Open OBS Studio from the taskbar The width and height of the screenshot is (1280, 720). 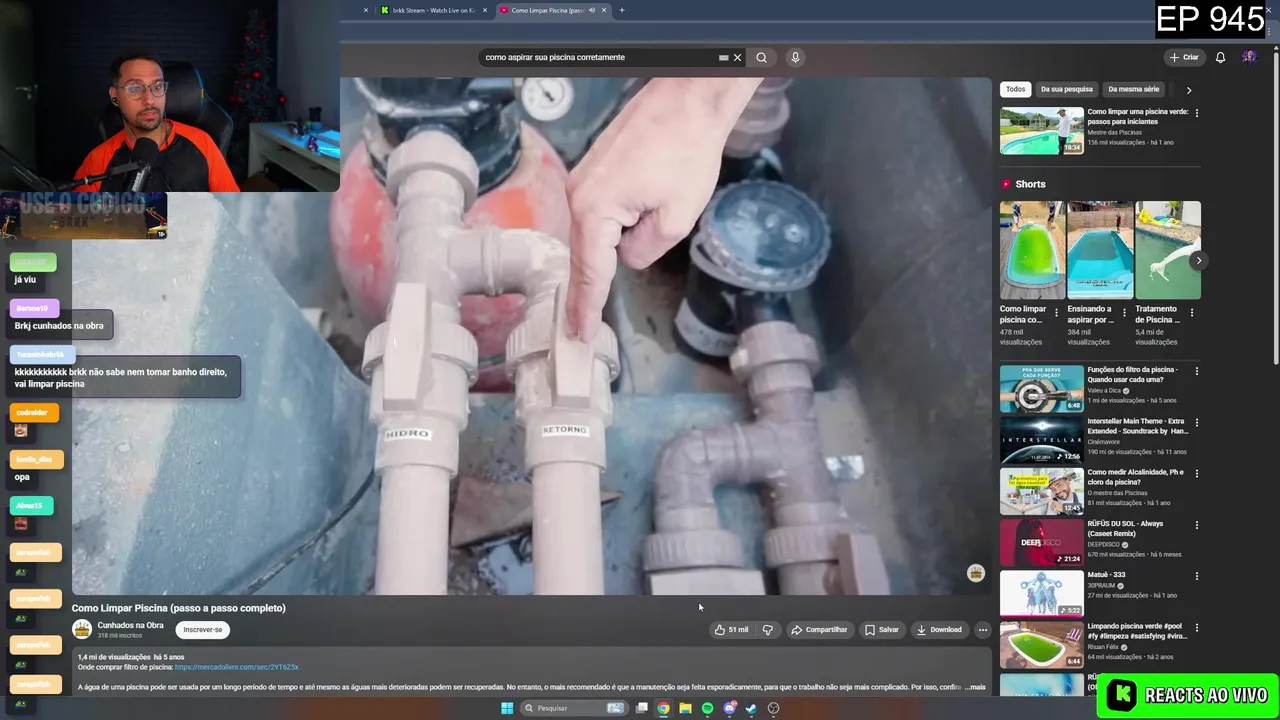pyautogui.click(x=773, y=708)
